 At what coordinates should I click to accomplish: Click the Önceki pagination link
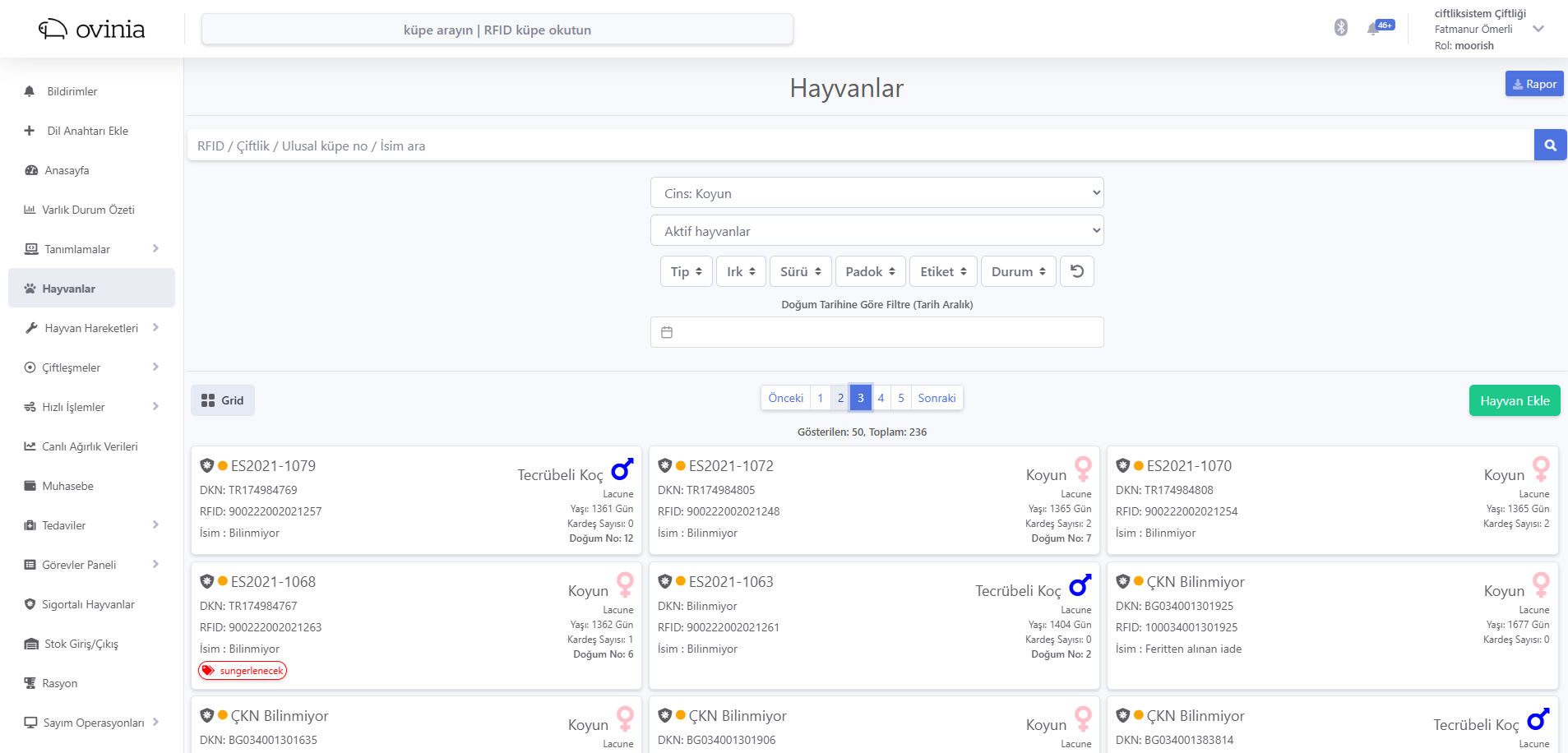(x=786, y=398)
